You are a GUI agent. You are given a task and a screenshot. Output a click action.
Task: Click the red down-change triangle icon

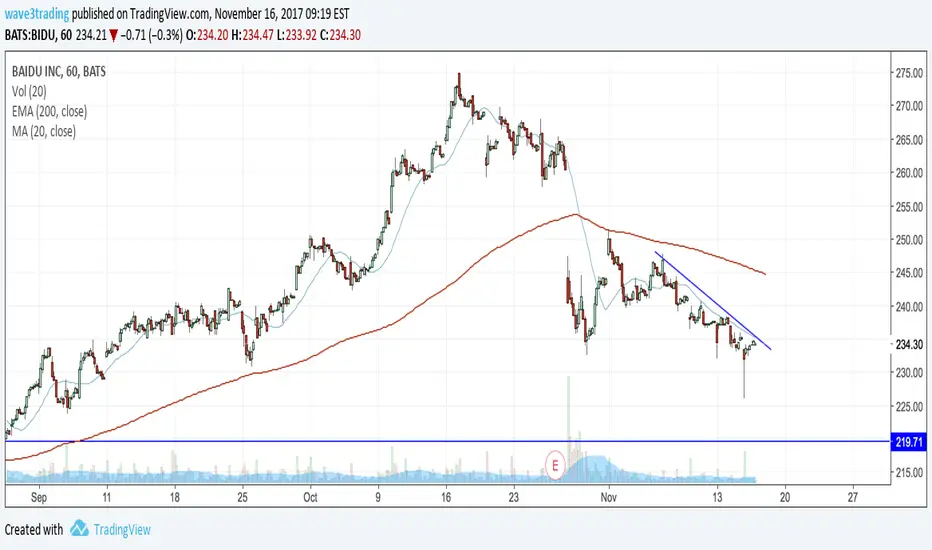(x=114, y=36)
